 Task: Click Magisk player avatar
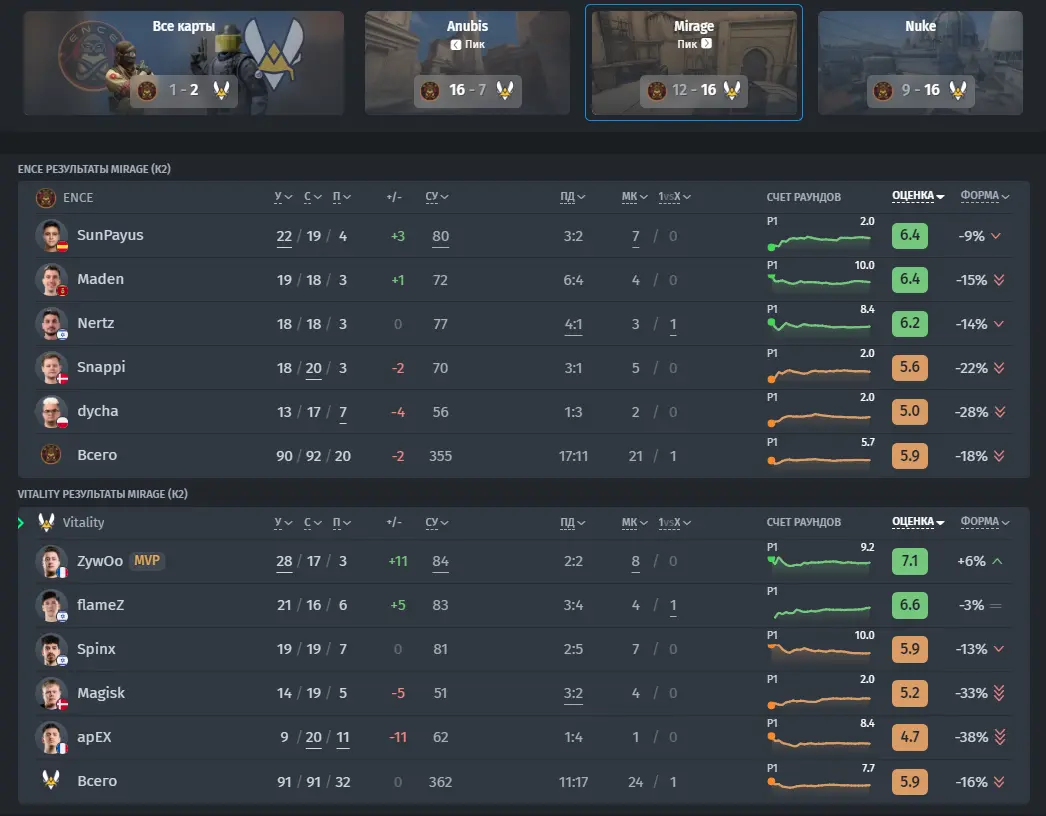click(x=51, y=693)
